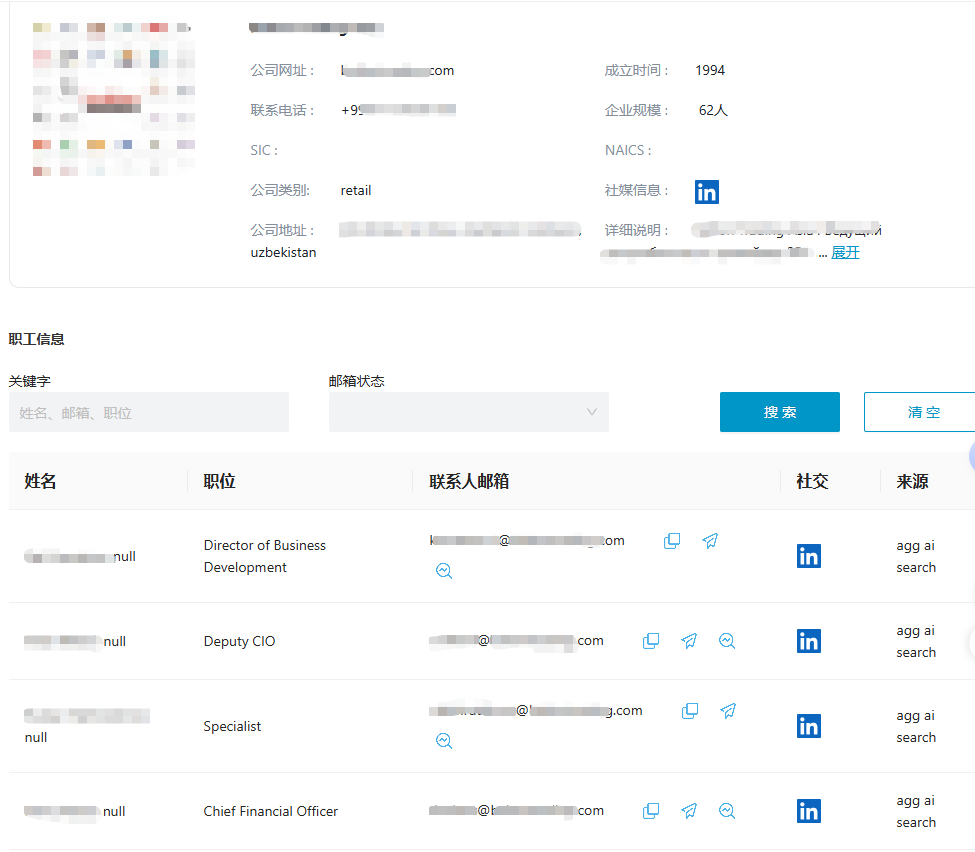Verify the Specialist's email address
Image resolution: width=975 pixels, height=852 pixels.
tap(444, 741)
